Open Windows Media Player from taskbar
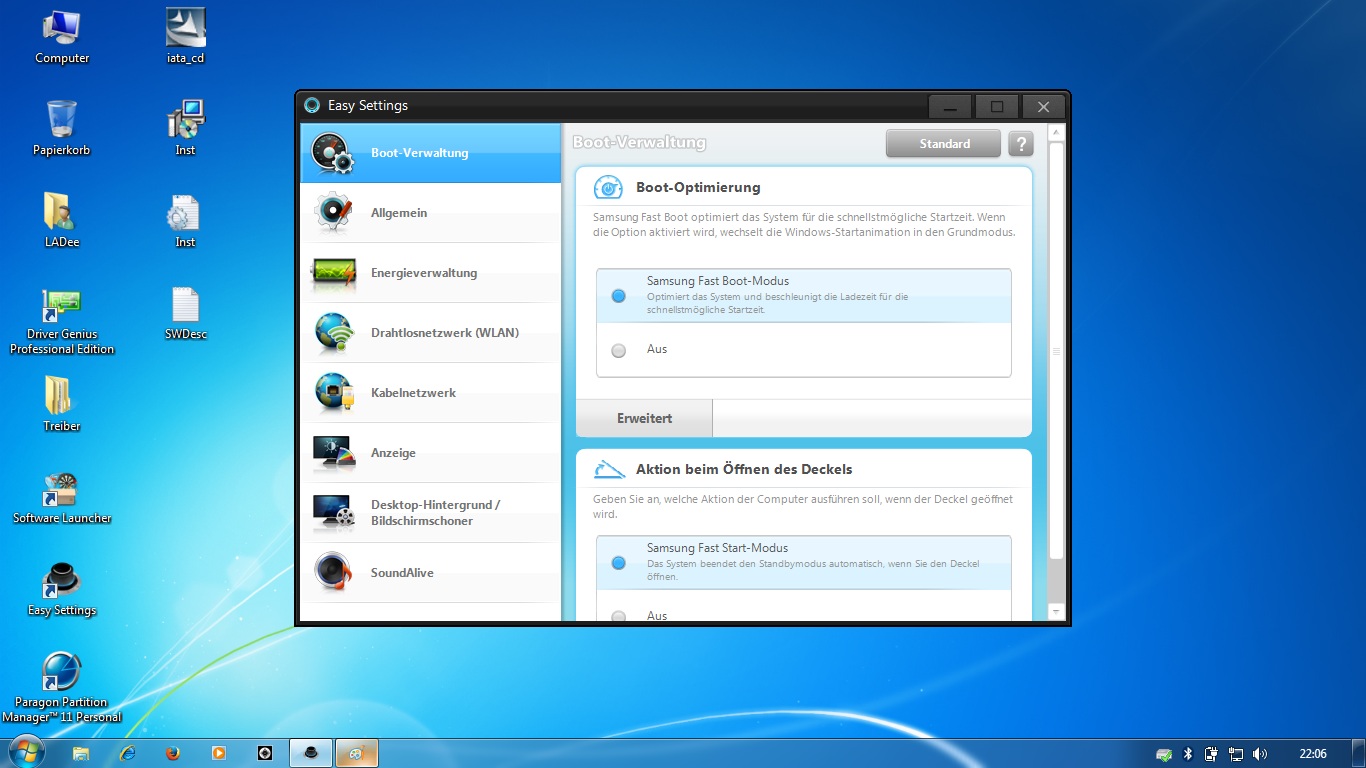The width and height of the screenshot is (1366, 768). 219,753
